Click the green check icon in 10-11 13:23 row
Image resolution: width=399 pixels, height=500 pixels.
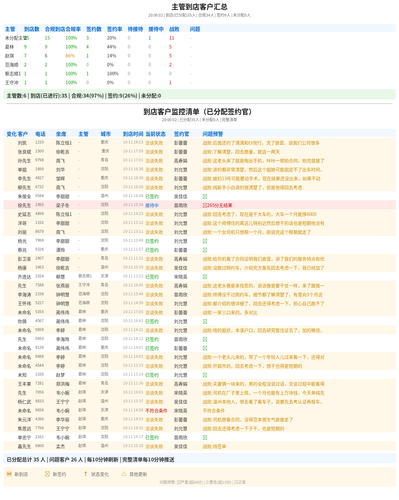click(x=205, y=277)
